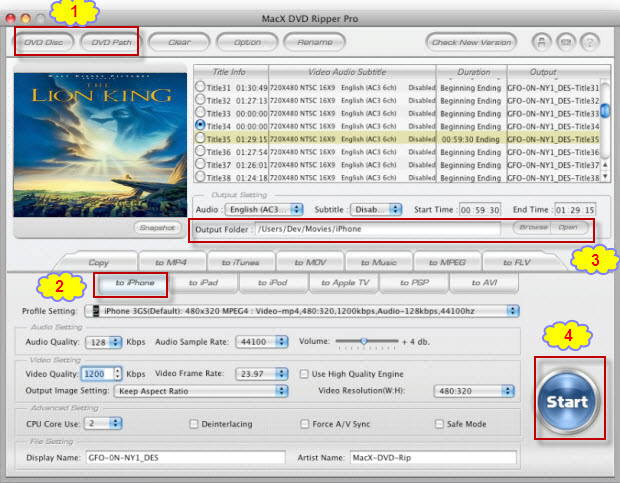Click the Volume slider handle
The width and height of the screenshot is (620, 483).
pyautogui.click(x=363, y=341)
